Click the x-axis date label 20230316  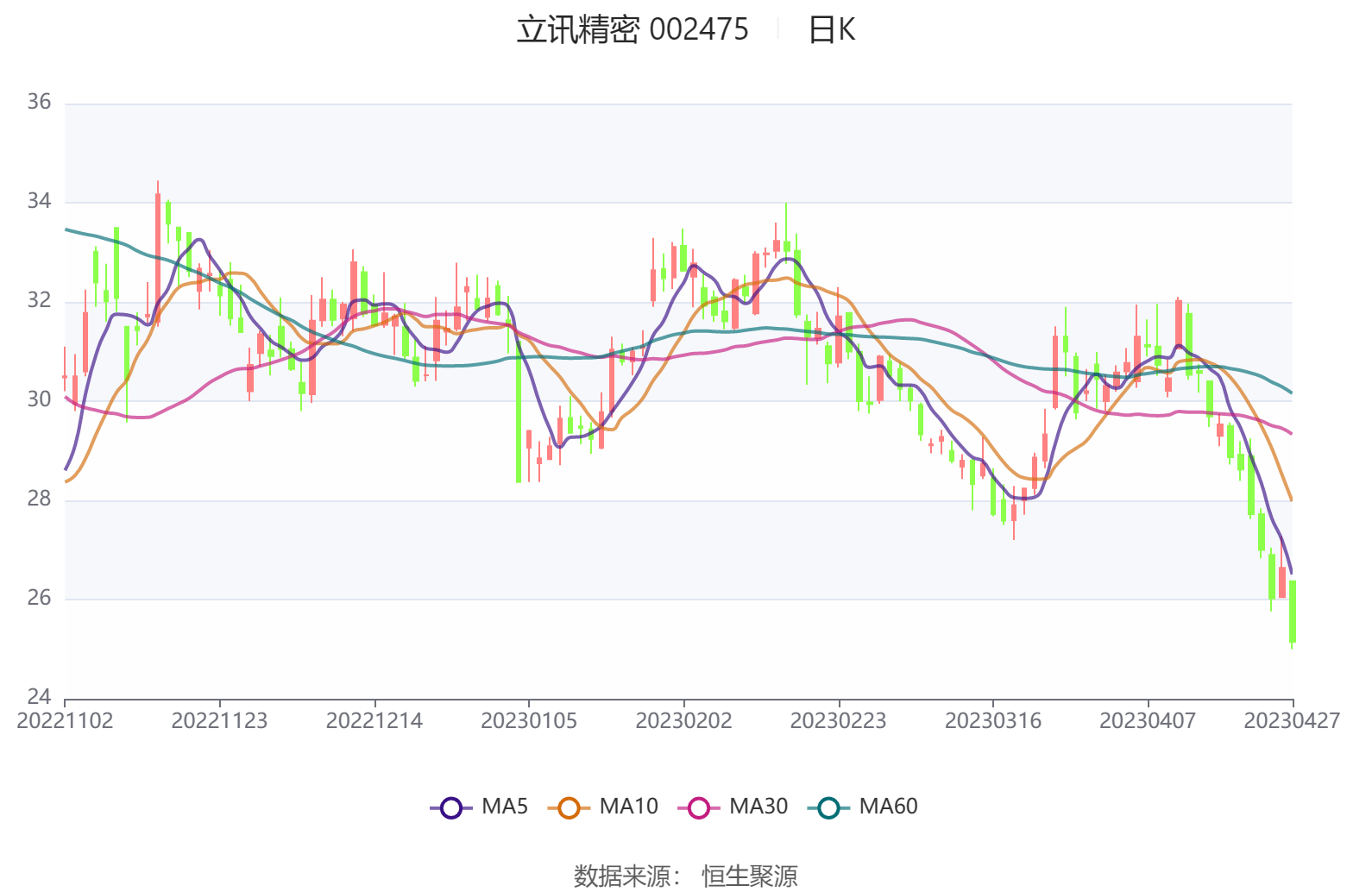pyautogui.click(x=993, y=720)
